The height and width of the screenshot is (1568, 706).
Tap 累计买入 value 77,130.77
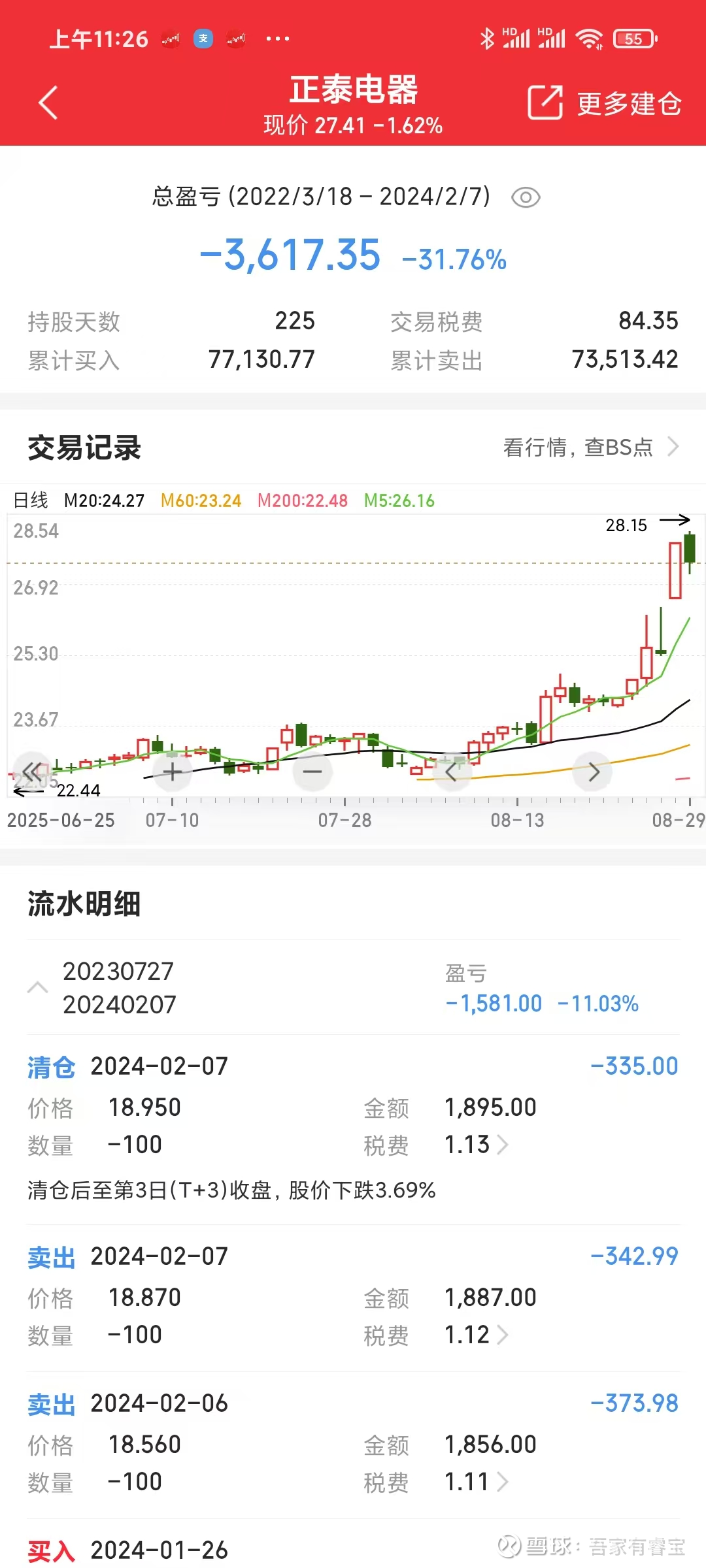point(261,359)
